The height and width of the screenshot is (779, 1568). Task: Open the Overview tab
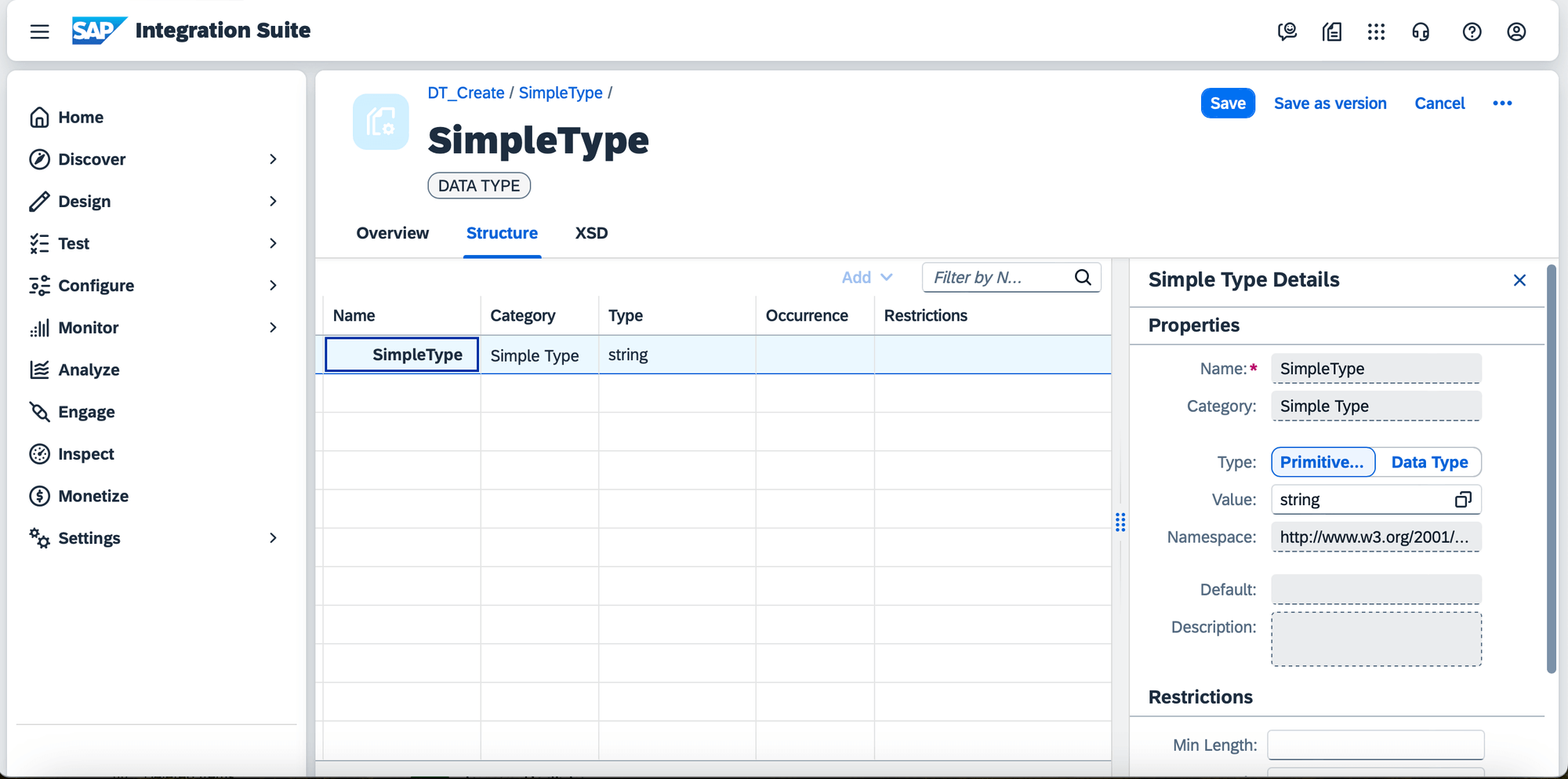[x=392, y=233]
